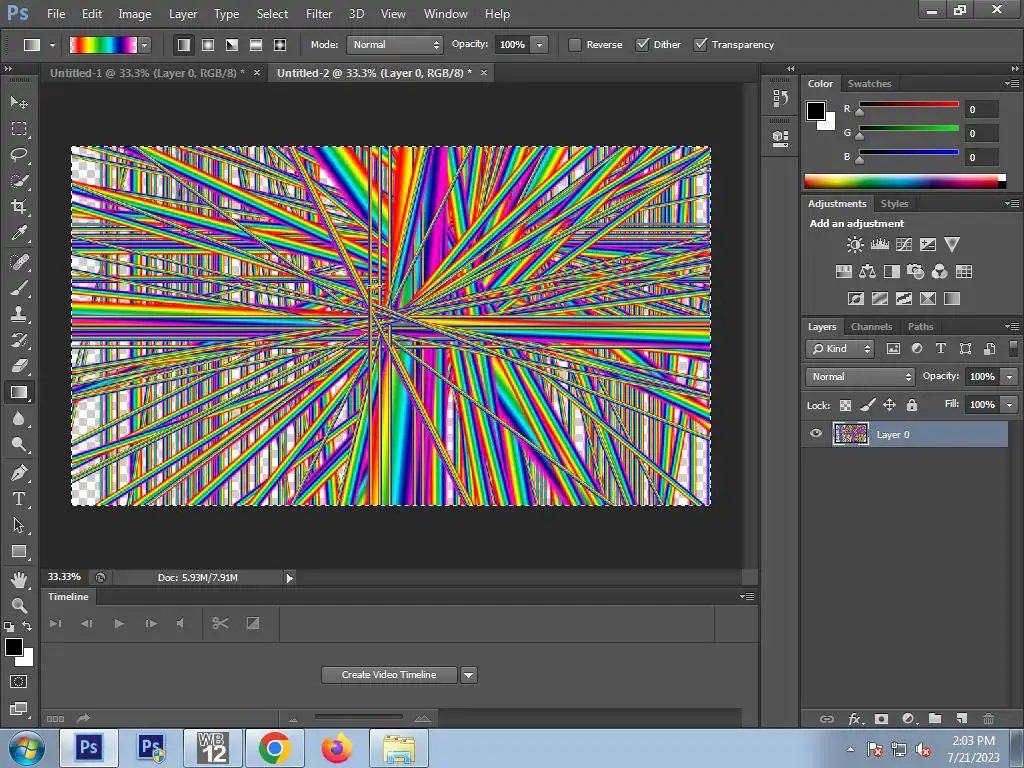
Task: Click the red R color slider
Action: pyautogui.click(x=908, y=104)
